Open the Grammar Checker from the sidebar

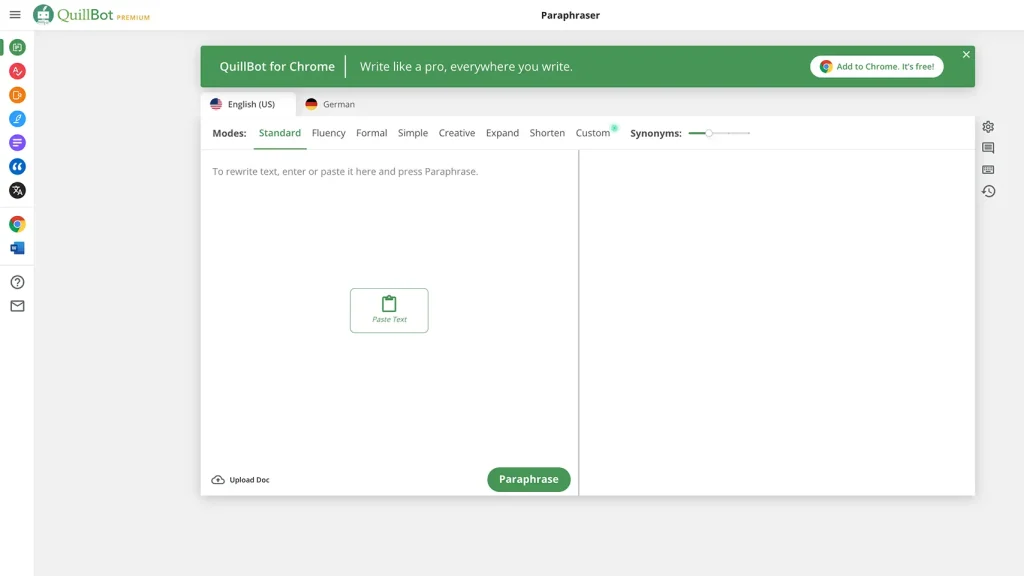pos(17,71)
